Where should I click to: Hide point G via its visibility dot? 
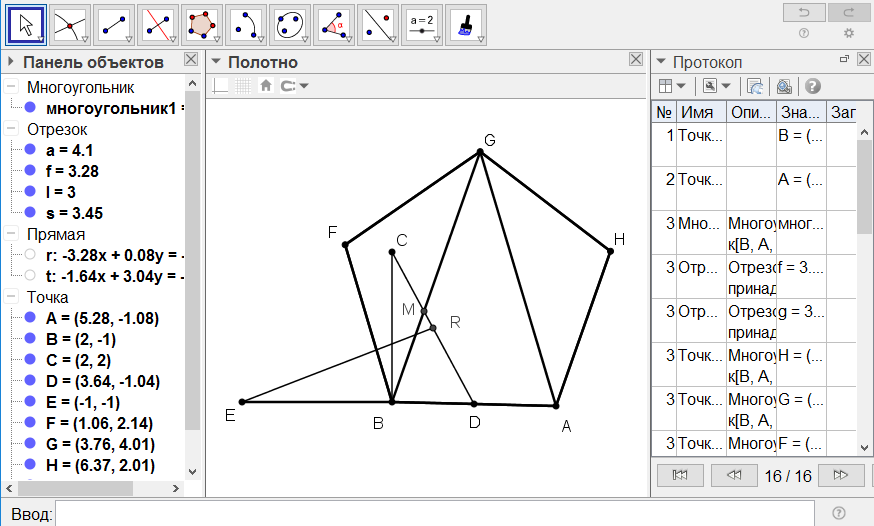30,444
